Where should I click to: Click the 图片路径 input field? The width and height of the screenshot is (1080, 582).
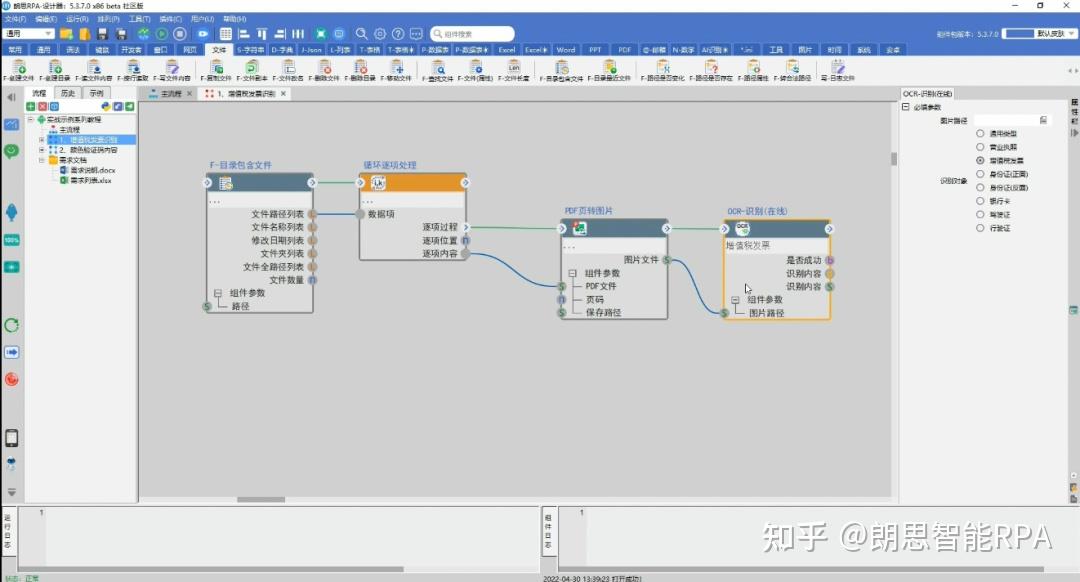(1005, 120)
